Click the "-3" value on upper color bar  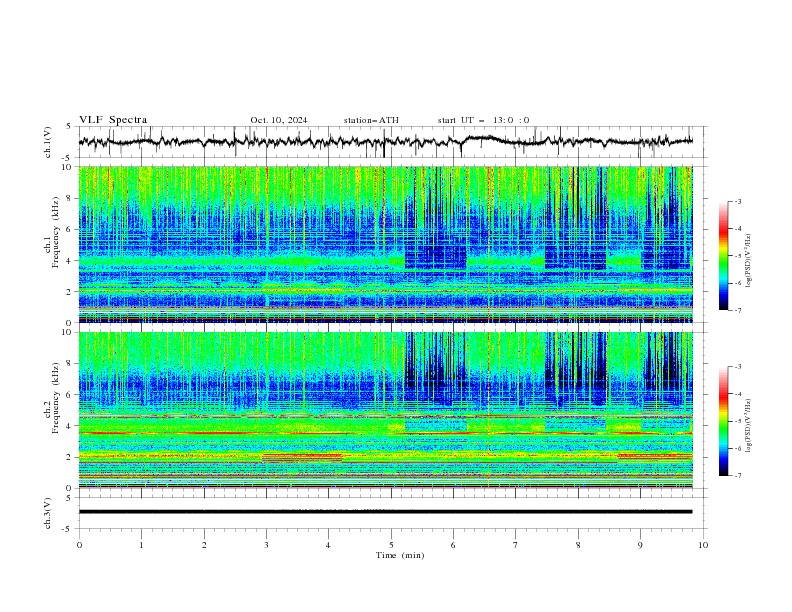pos(738,201)
